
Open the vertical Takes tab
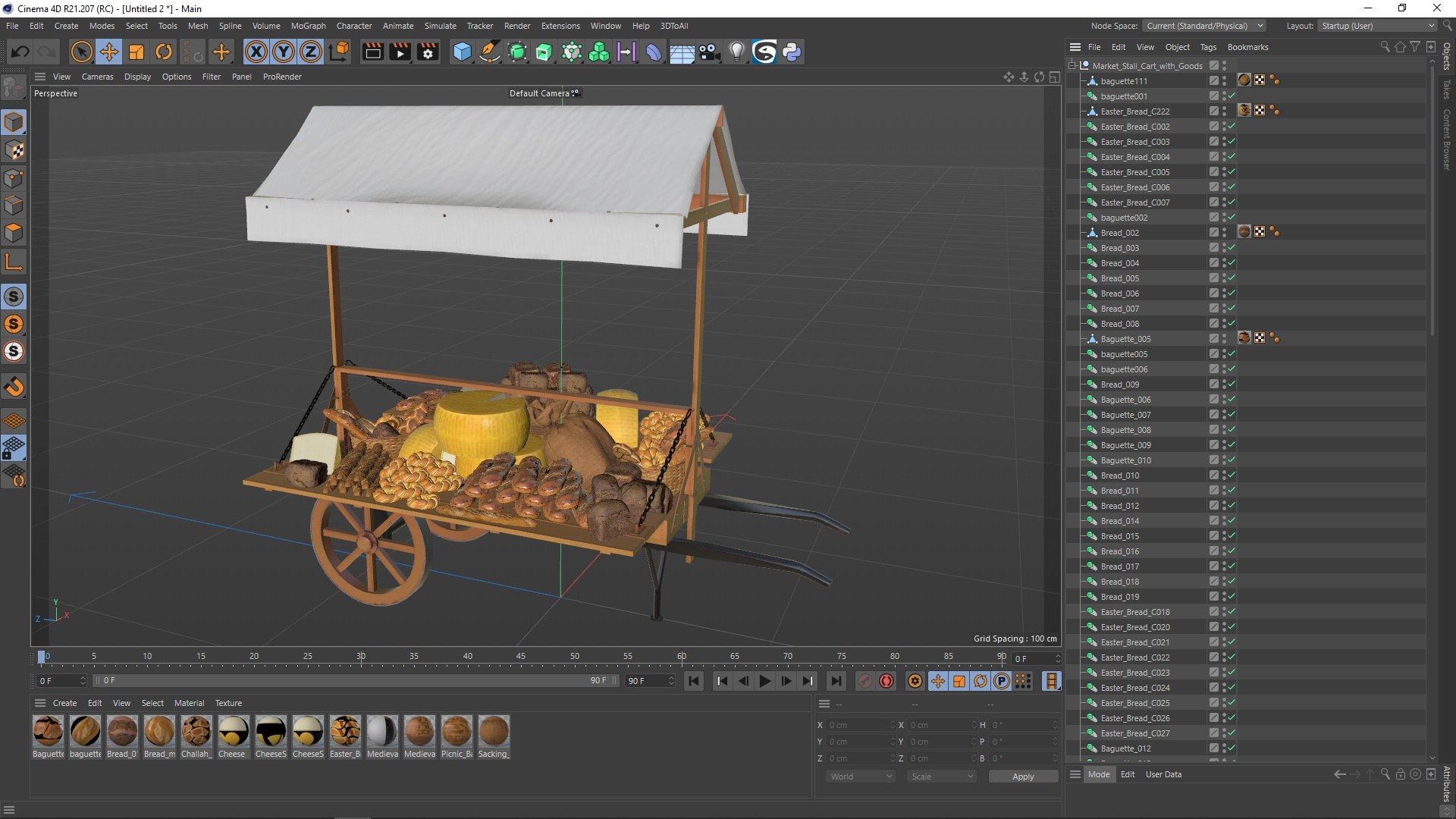[x=1447, y=89]
